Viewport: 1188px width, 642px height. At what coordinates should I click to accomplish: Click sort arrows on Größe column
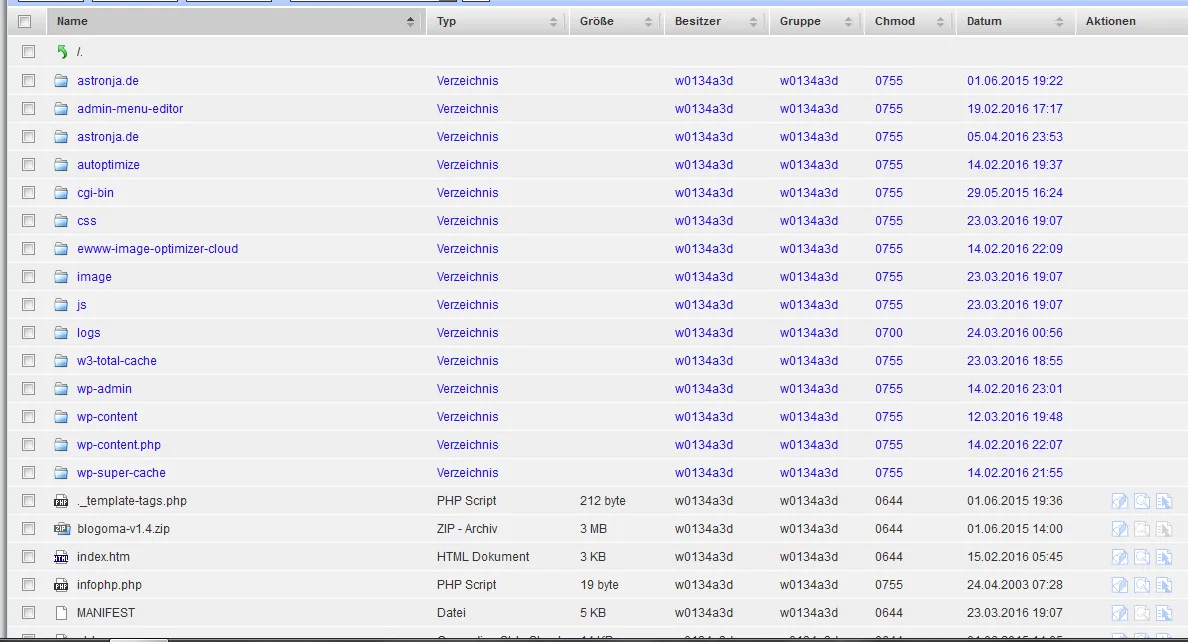(x=648, y=21)
